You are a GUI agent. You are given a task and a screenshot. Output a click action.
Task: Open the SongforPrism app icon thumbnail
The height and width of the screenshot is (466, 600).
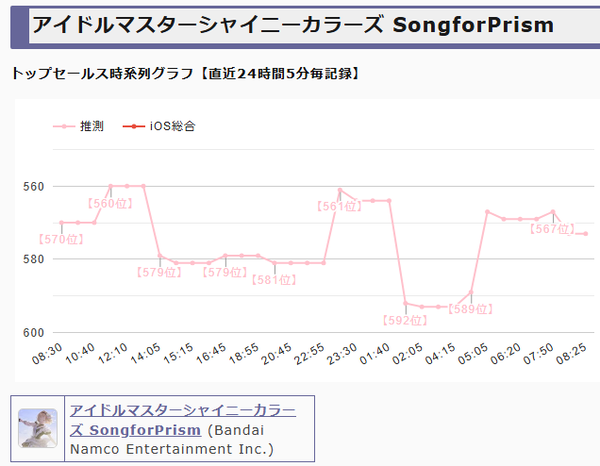coord(38,428)
